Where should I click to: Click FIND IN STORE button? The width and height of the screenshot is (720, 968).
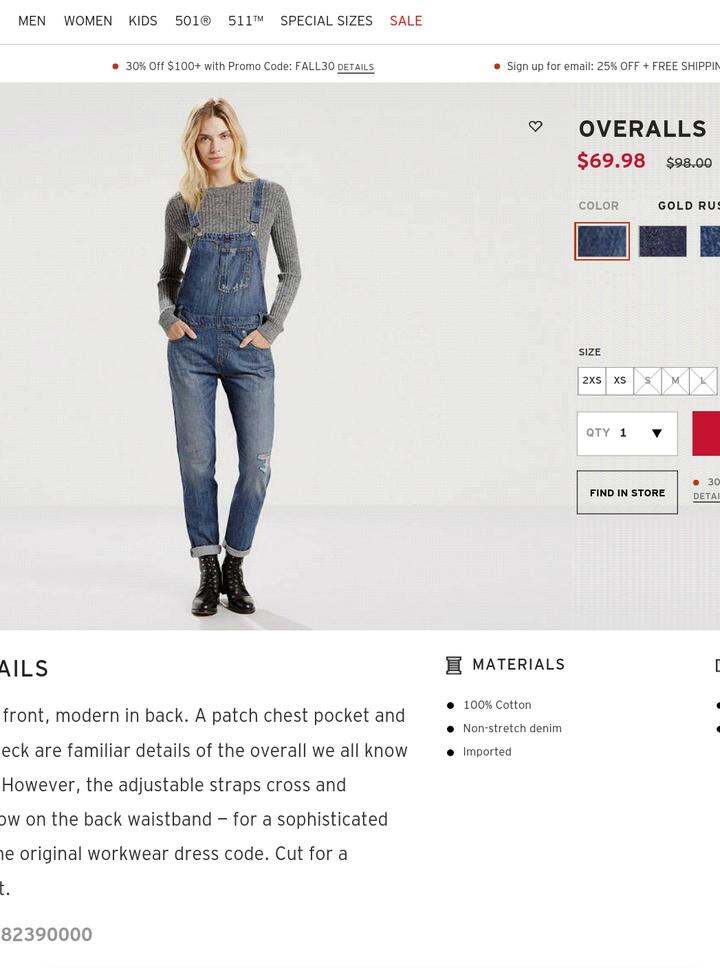pyautogui.click(x=627, y=493)
